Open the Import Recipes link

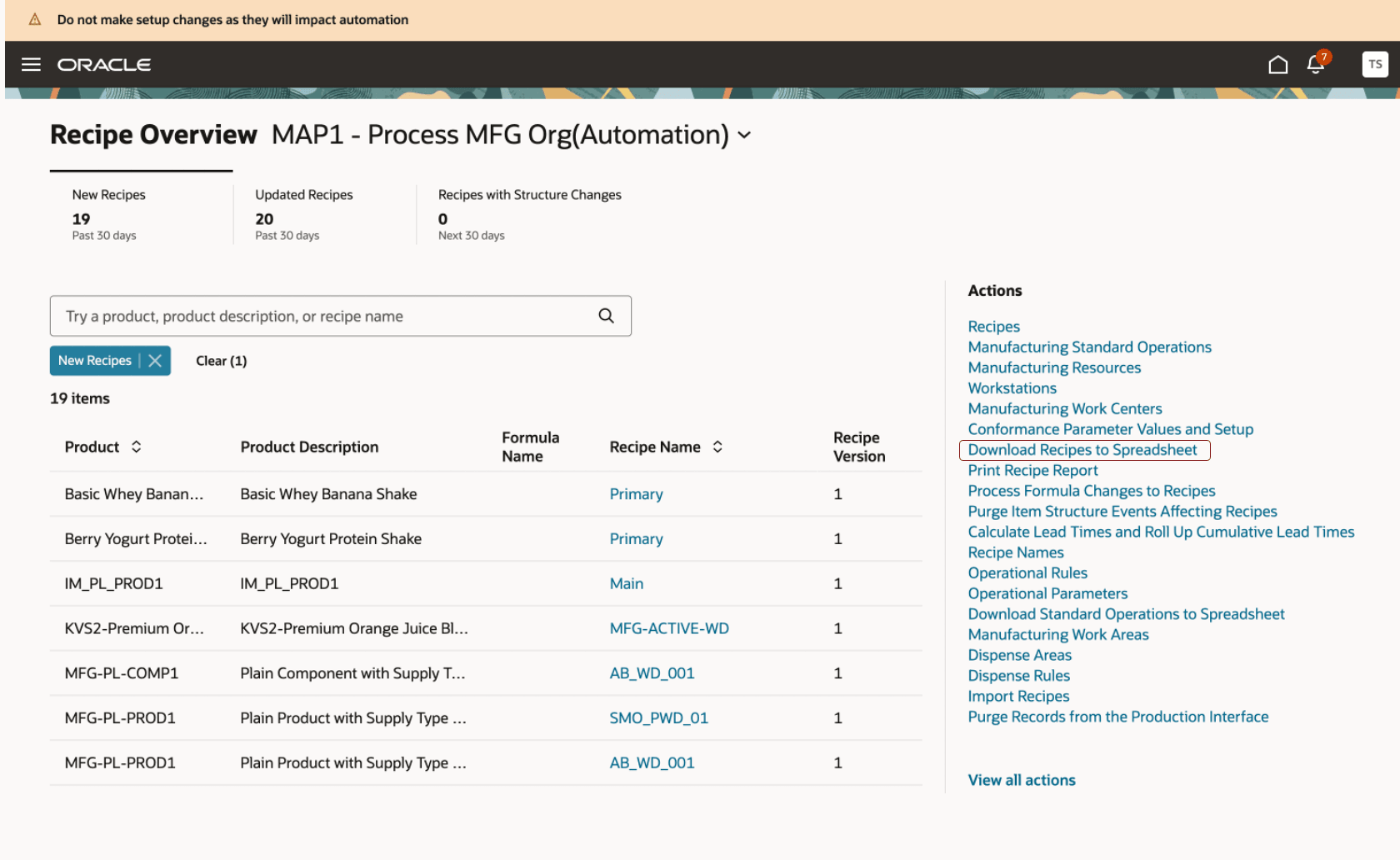pyautogui.click(x=1018, y=697)
